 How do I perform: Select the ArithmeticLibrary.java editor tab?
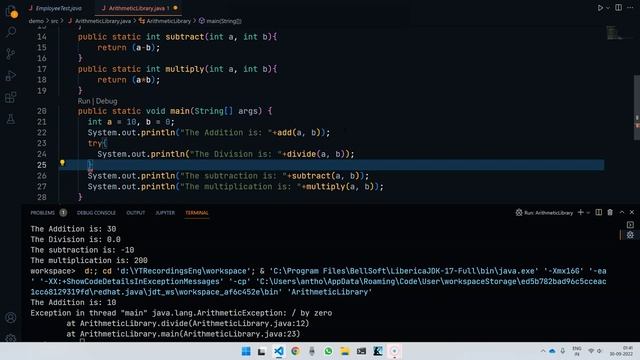[x=137, y=8]
